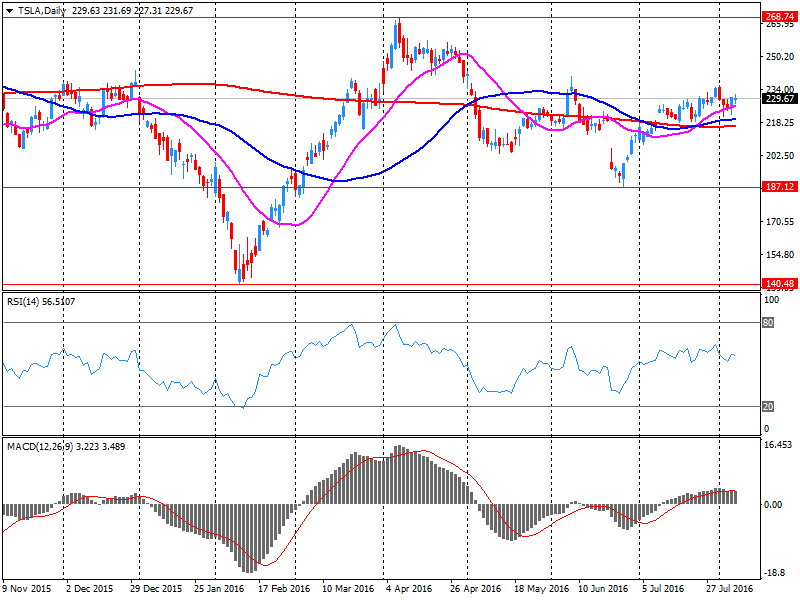Select the TSLA,Daily chart title text
Image resolution: width=800 pixels, height=600 pixels.
point(42,11)
